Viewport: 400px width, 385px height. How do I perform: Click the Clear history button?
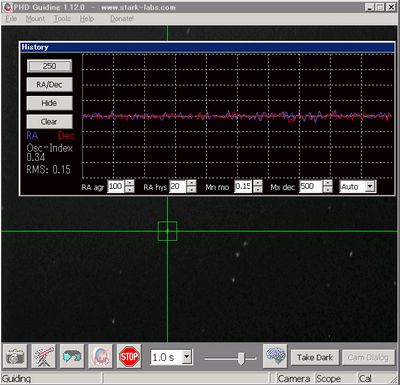pos(49,122)
